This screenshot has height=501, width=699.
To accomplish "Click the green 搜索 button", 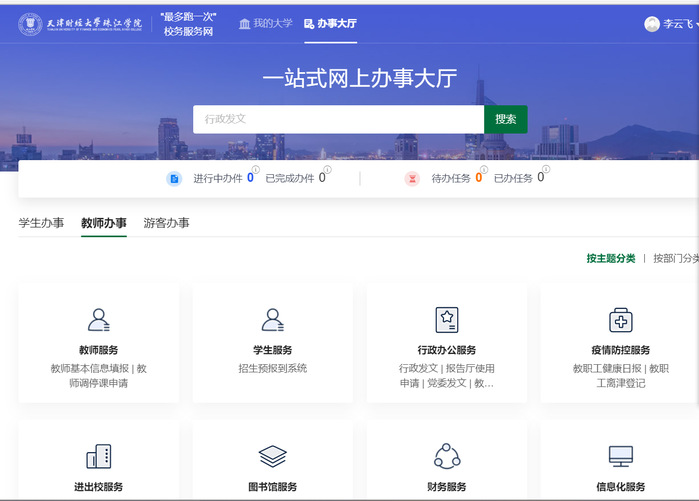I will [x=505, y=119].
